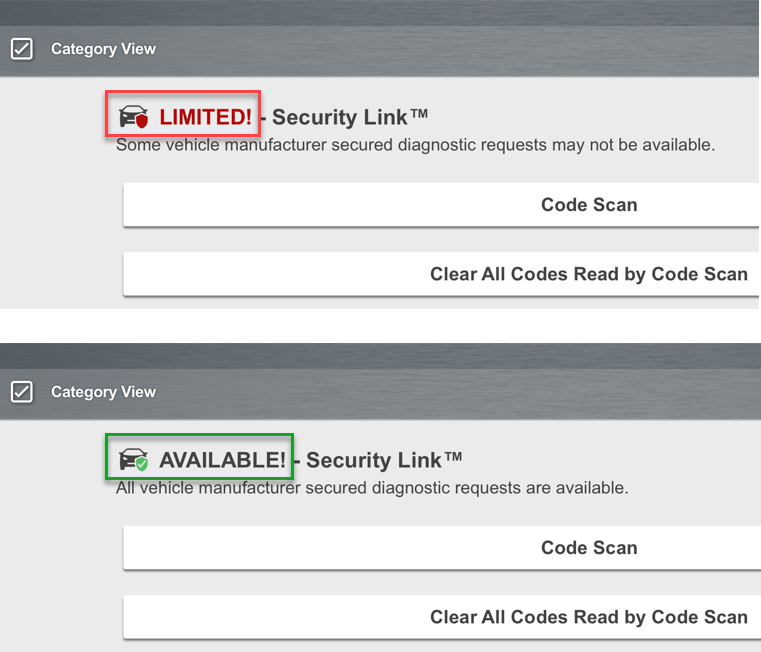Click 'All vehicle manufacturer secured' message text
The height and width of the screenshot is (652, 761).
tap(372, 489)
